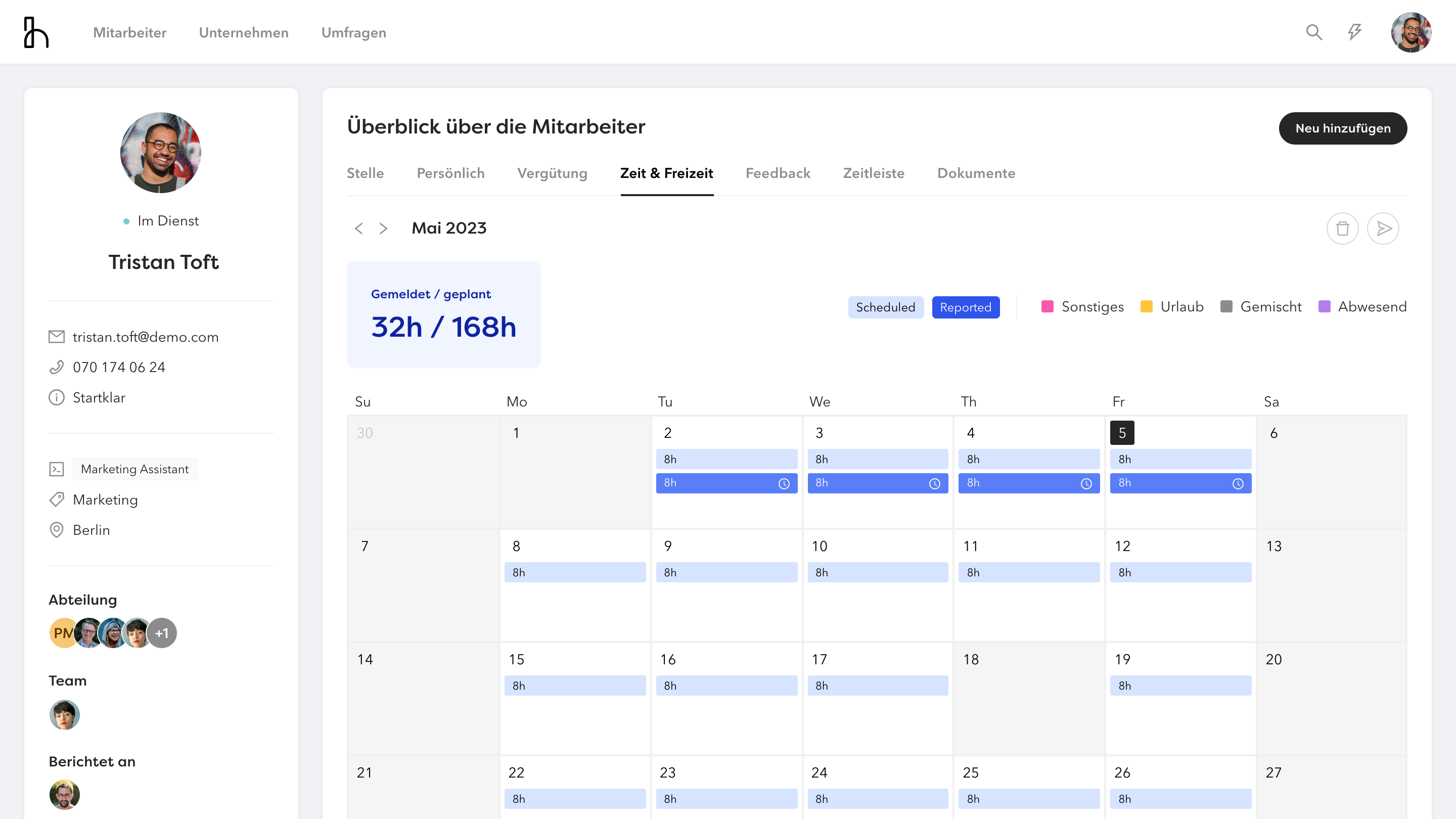This screenshot has height=819, width=1456.
Task: Open the Umfragen menu
Action: pyautogui.click(x=354, y=32)
